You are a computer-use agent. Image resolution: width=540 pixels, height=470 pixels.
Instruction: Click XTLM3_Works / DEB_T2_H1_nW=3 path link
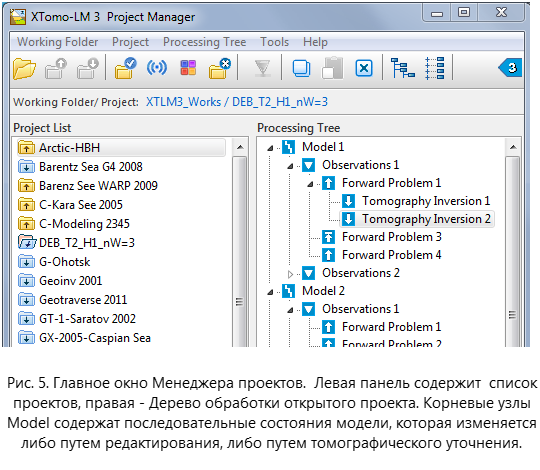pyautogui.click(x=237, y=102)
